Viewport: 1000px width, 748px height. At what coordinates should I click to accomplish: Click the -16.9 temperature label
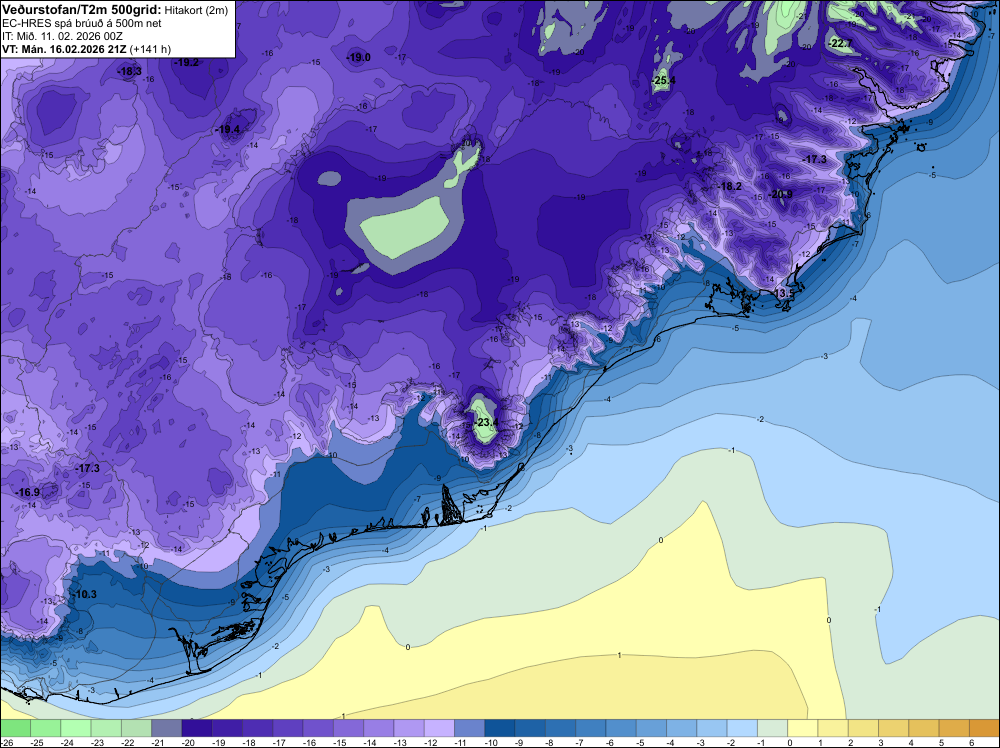click(x=28, y=492)
